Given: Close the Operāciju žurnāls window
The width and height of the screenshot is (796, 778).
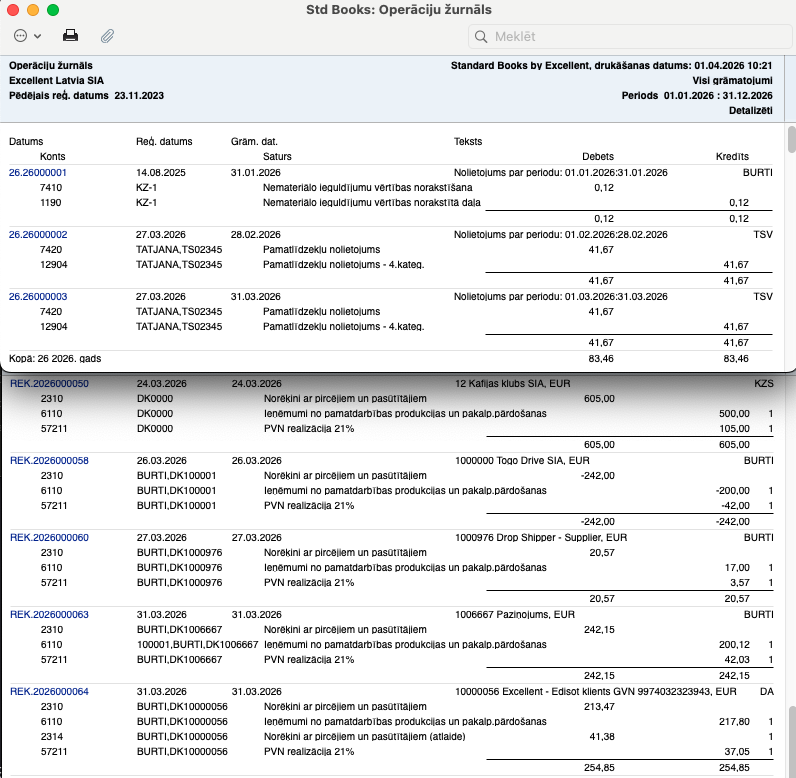Looking at the screenshot, I should (x=13, y=9).
